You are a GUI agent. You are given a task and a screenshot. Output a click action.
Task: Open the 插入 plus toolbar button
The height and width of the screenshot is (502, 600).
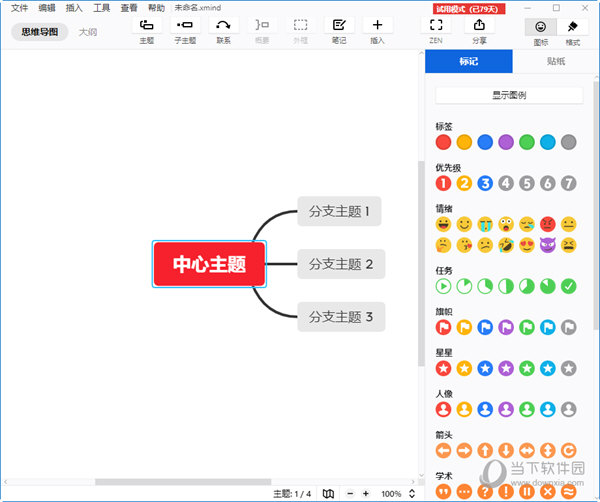coord(377,31)
